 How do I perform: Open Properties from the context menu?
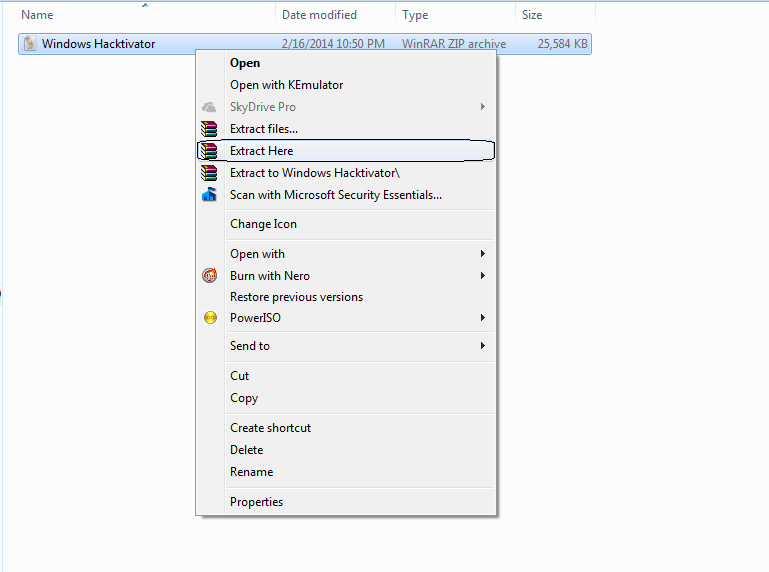[346, 502]
